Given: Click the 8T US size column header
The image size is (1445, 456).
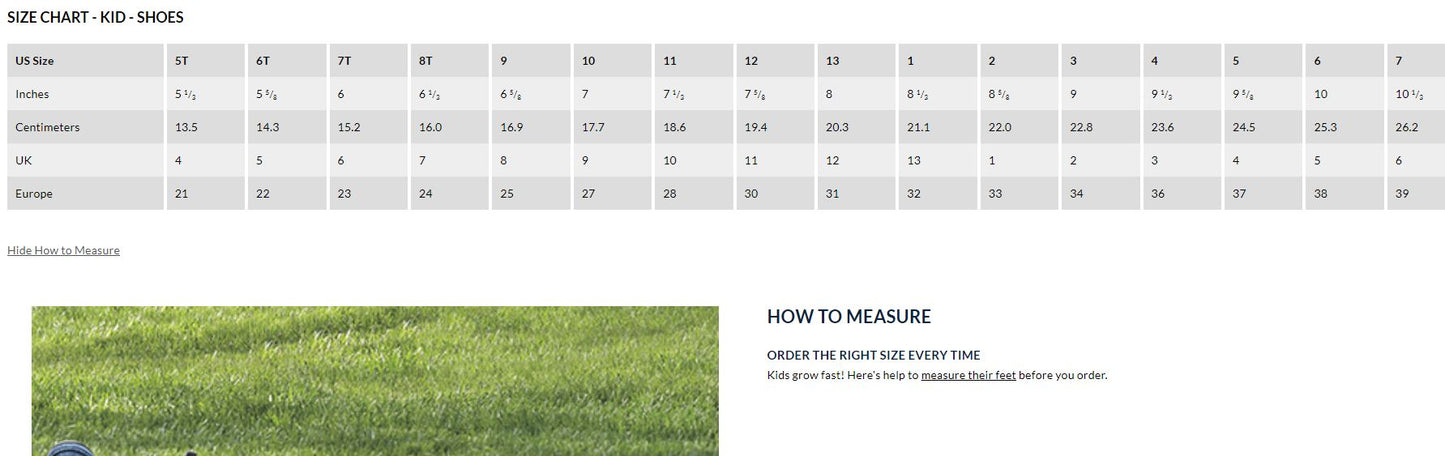Looking at the screenshot, I should [426, 61].
